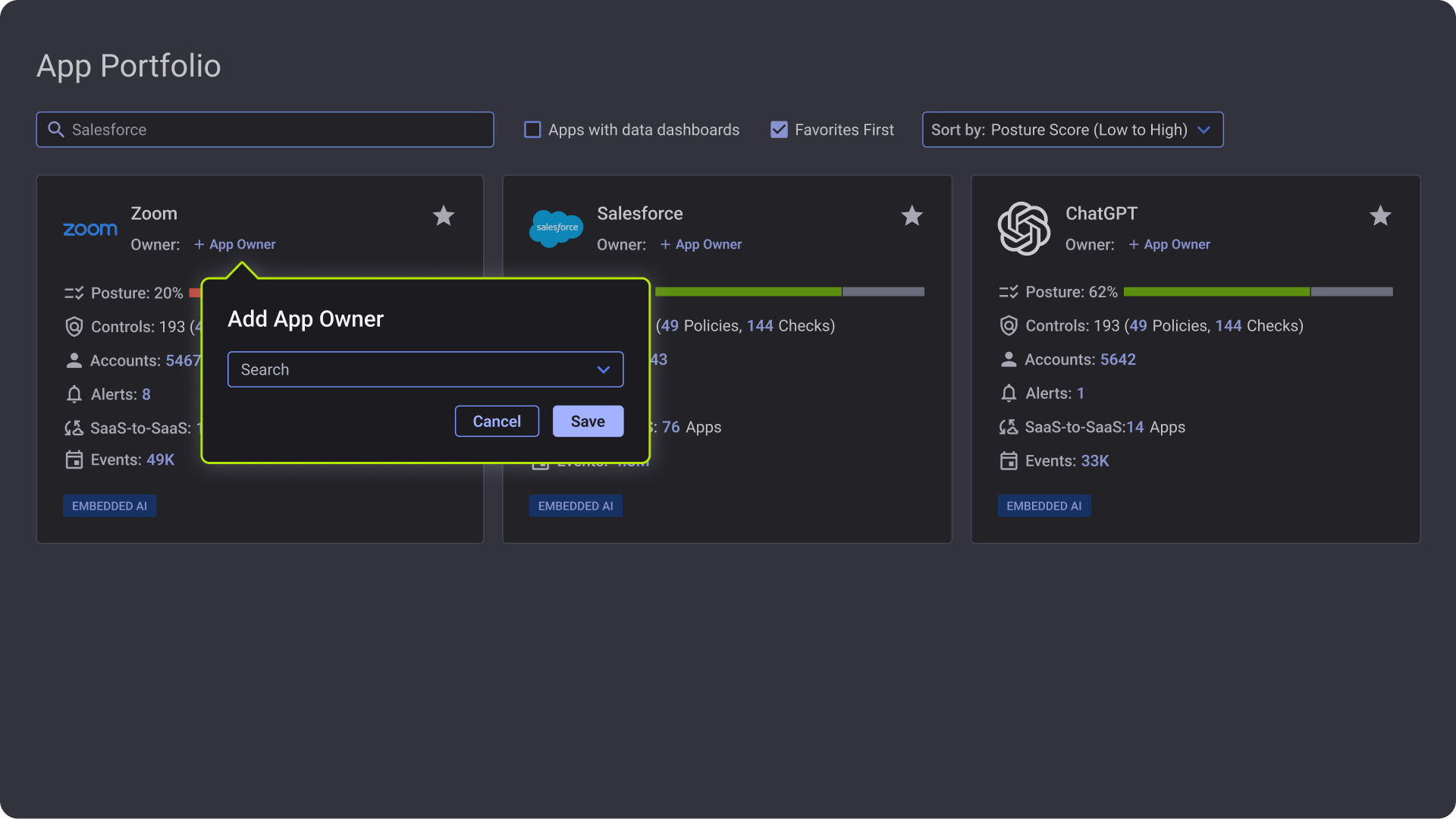Click the Zoom logo icon
This screenshot has width=1456, height=819.
pyautogui.click(x=90, y=229)
